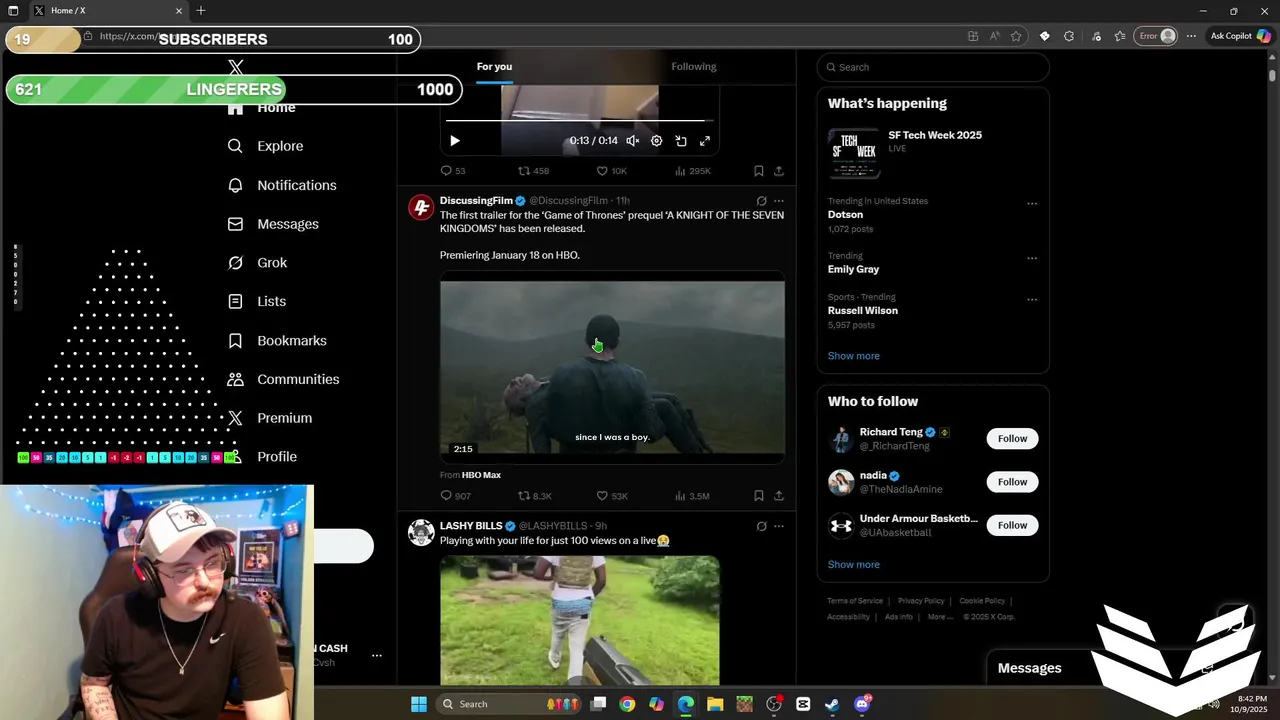
Task: Open SF Tech Week 2025 live event
Action: pos(933,153)
